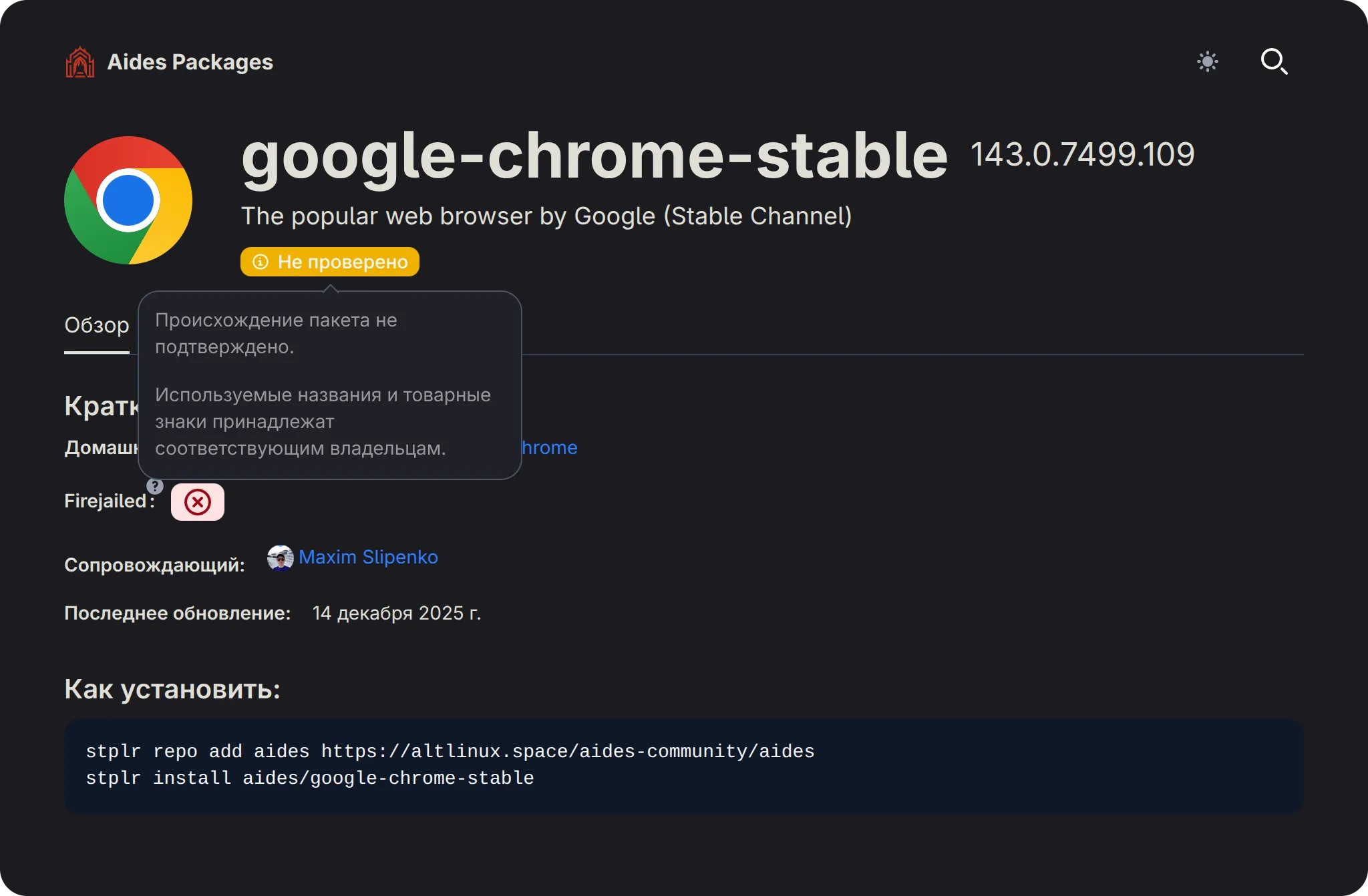Click the 'stplr repo add aides' command line
This screenshot has width=1368, height=896.
pyautogui.click(x=450, y=751)
